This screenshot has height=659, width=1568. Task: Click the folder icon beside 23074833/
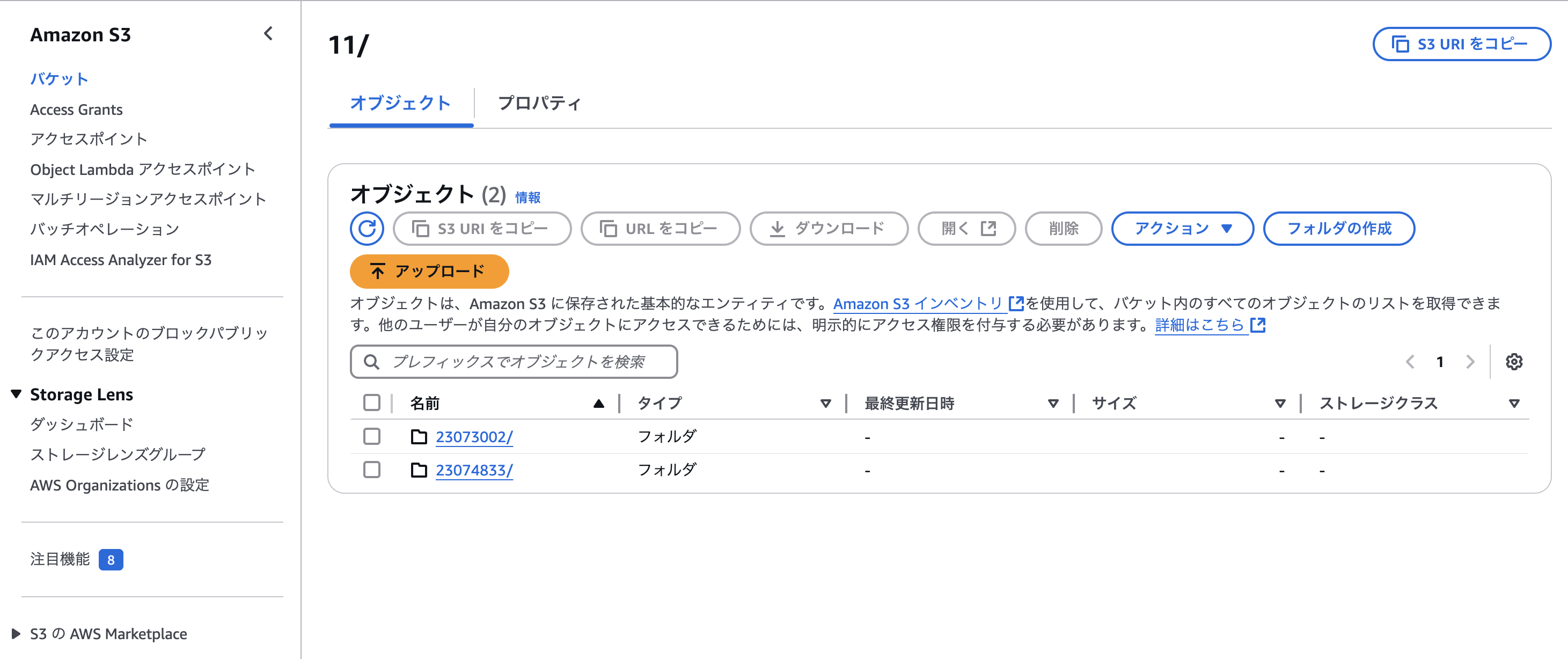pos(419,470)
